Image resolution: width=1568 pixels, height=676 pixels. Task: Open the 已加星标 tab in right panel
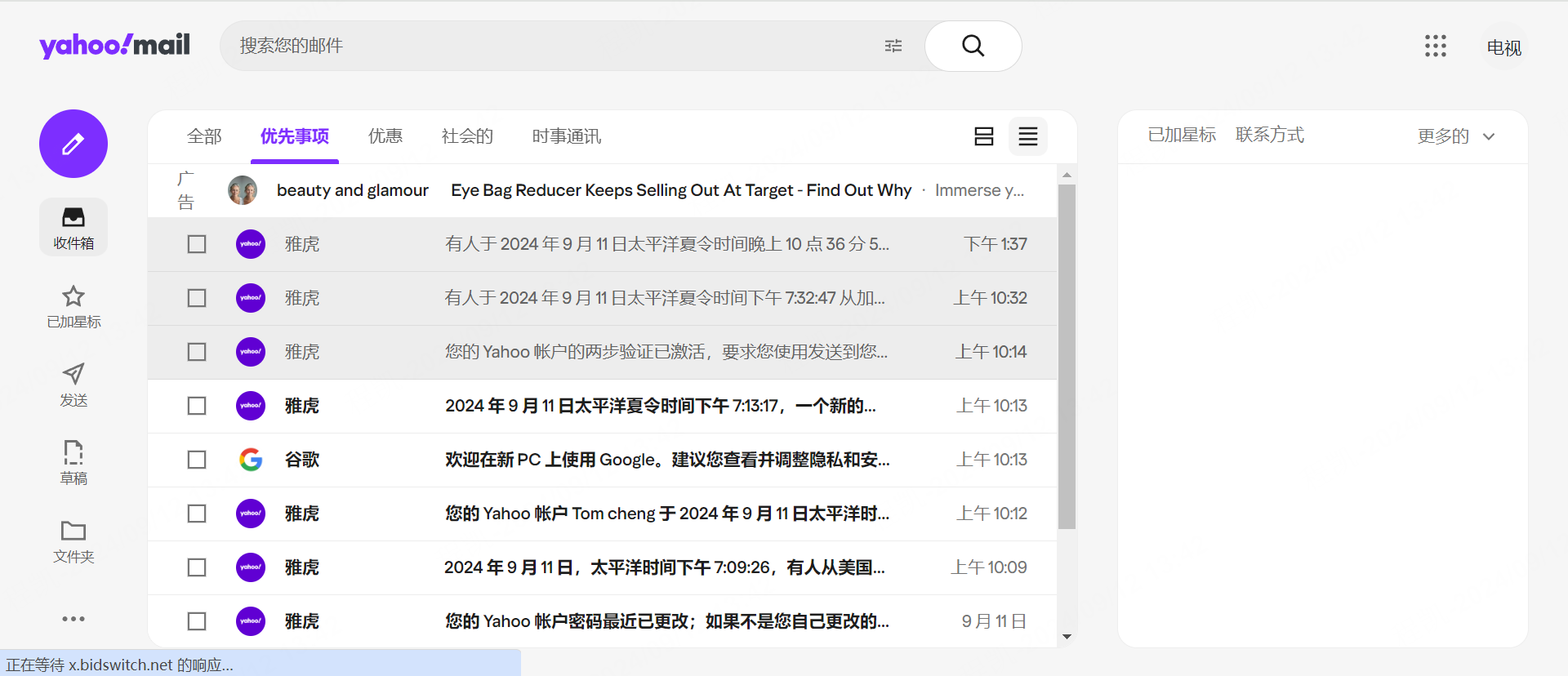click(1182, 135)
